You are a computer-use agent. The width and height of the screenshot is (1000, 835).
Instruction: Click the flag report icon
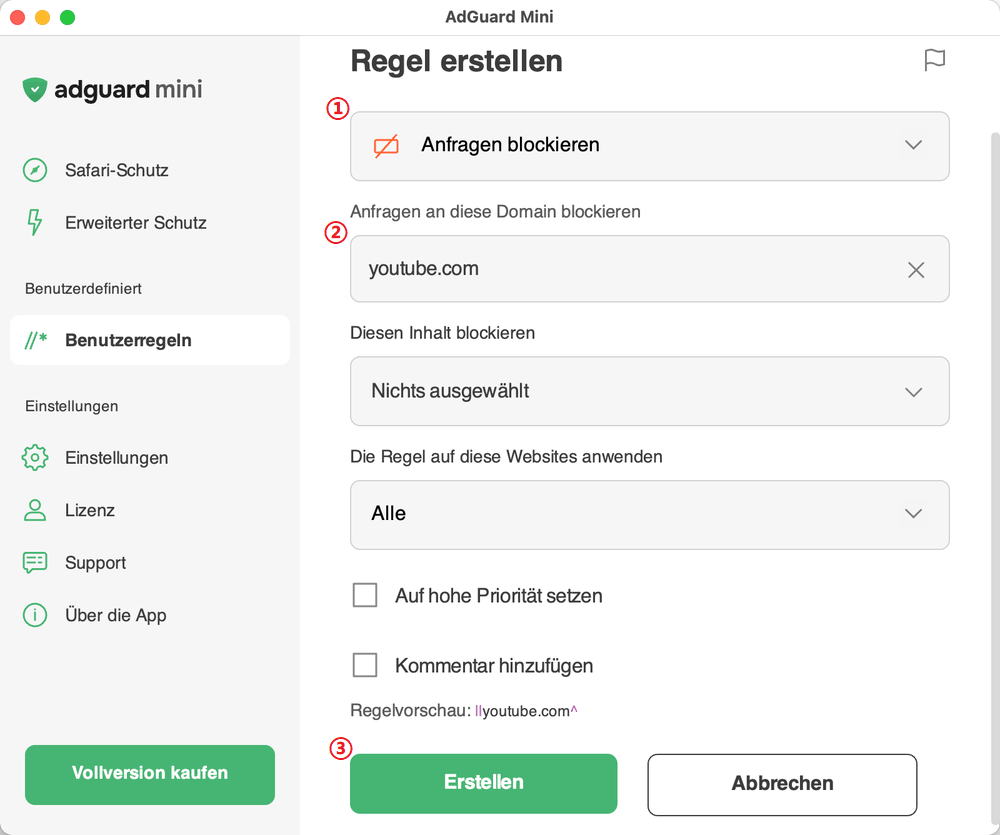[x=934, y=61]
